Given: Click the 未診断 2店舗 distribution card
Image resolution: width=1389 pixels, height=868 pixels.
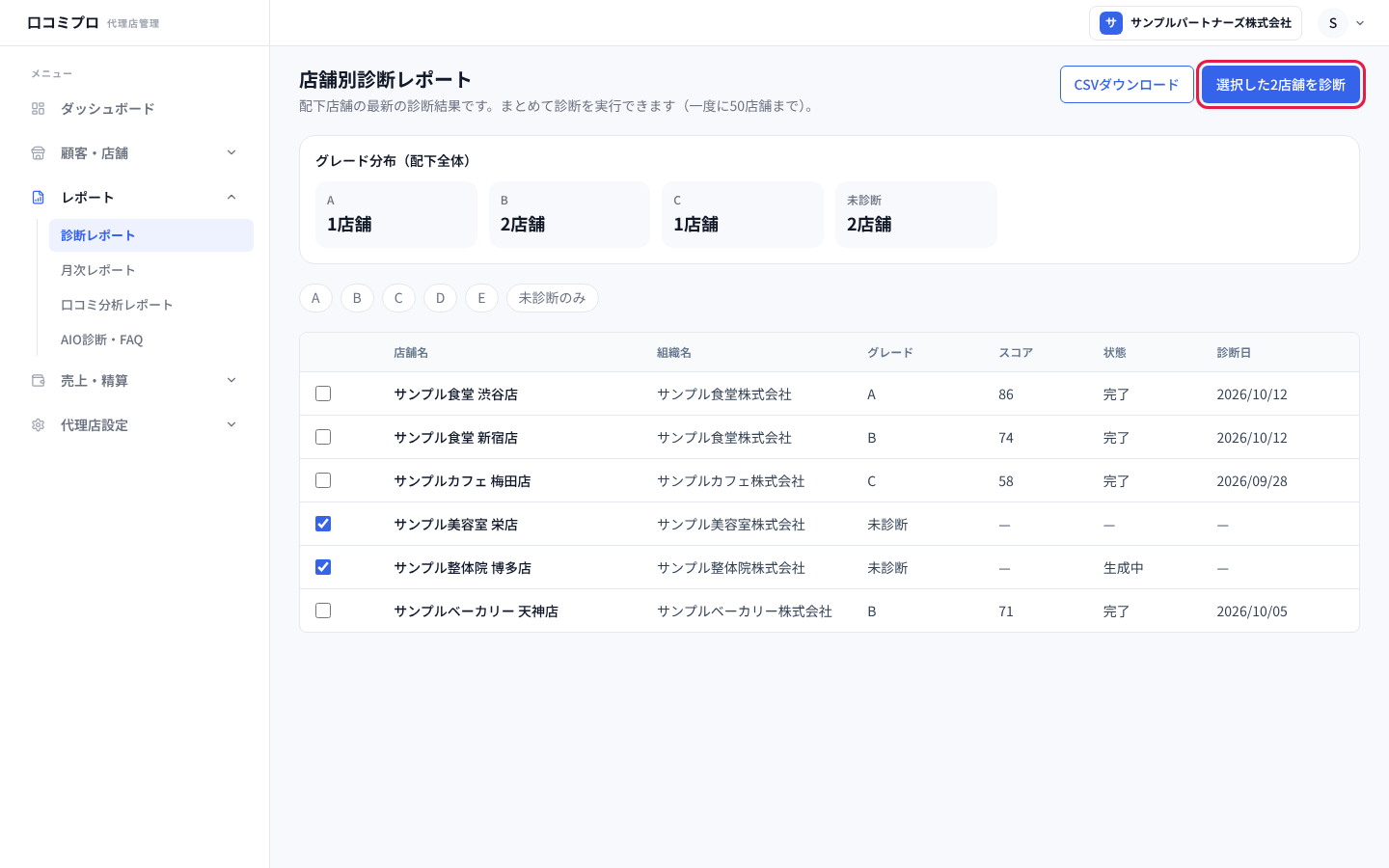Looking at the screenshot, I should click(x=916, y=214).
